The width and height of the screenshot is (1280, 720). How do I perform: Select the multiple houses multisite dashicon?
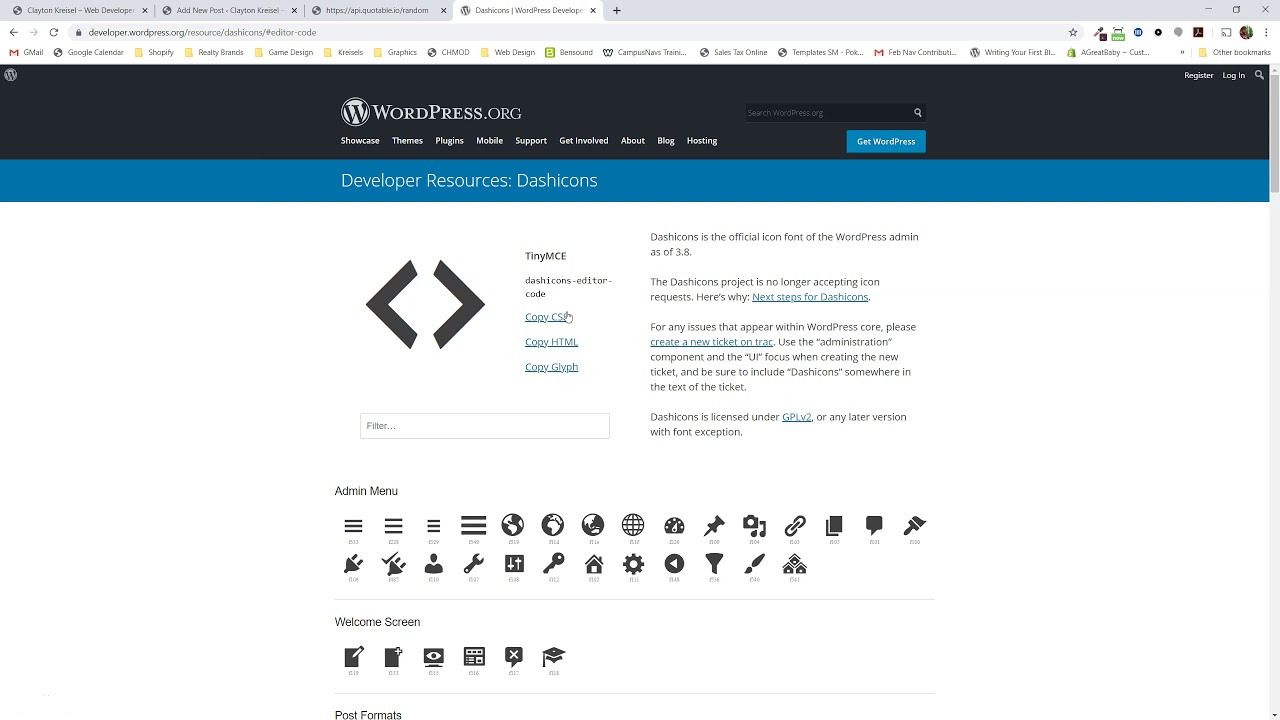point(795,564)
